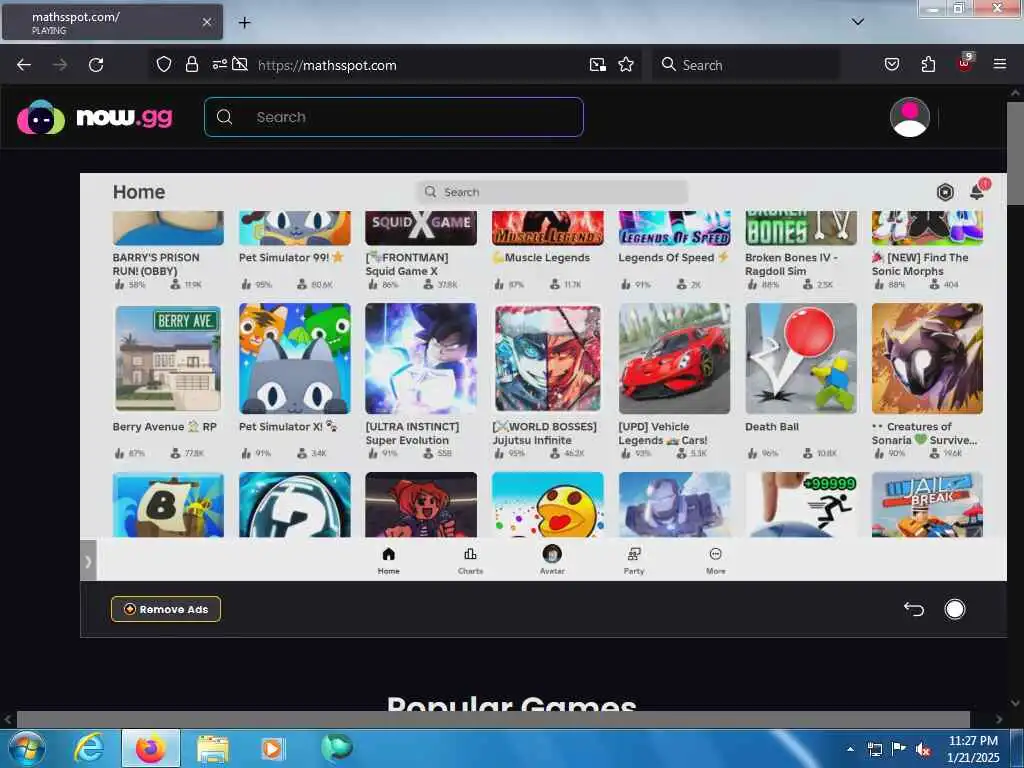
Task: Click the Firefox taskbar icon
Action: click(150, 748)
